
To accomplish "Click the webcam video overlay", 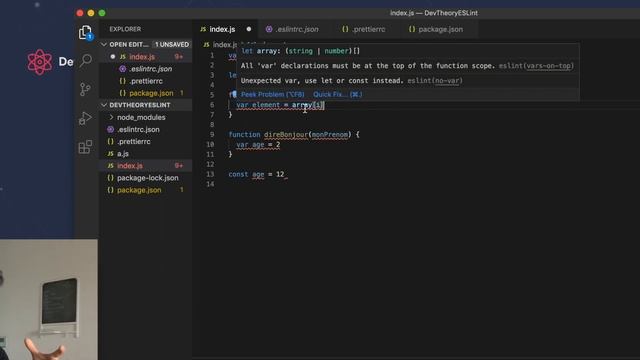I will pos(49,300).
